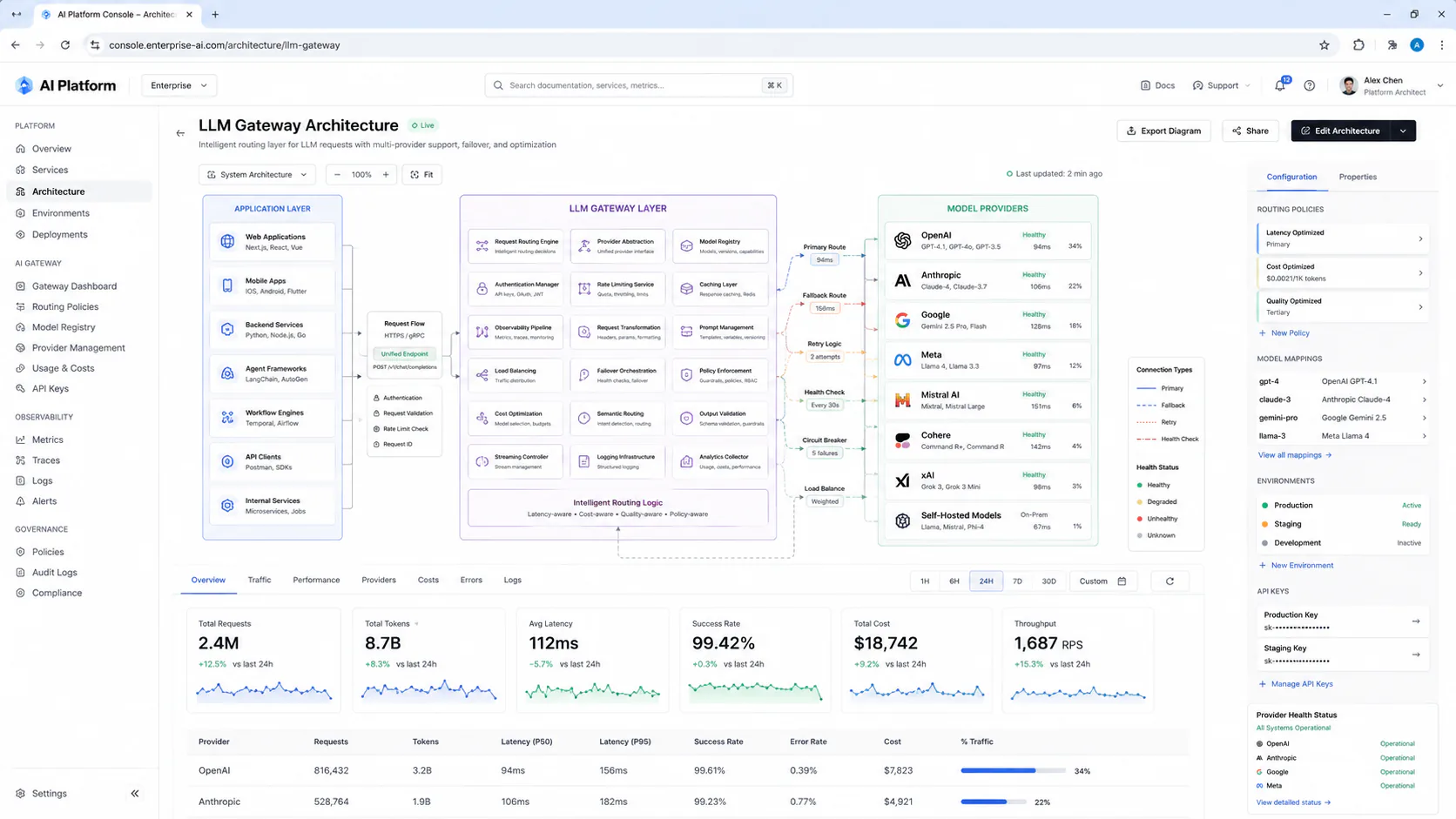Click the back arrow beside LLM Gateway Architecture

pos(180,133)
